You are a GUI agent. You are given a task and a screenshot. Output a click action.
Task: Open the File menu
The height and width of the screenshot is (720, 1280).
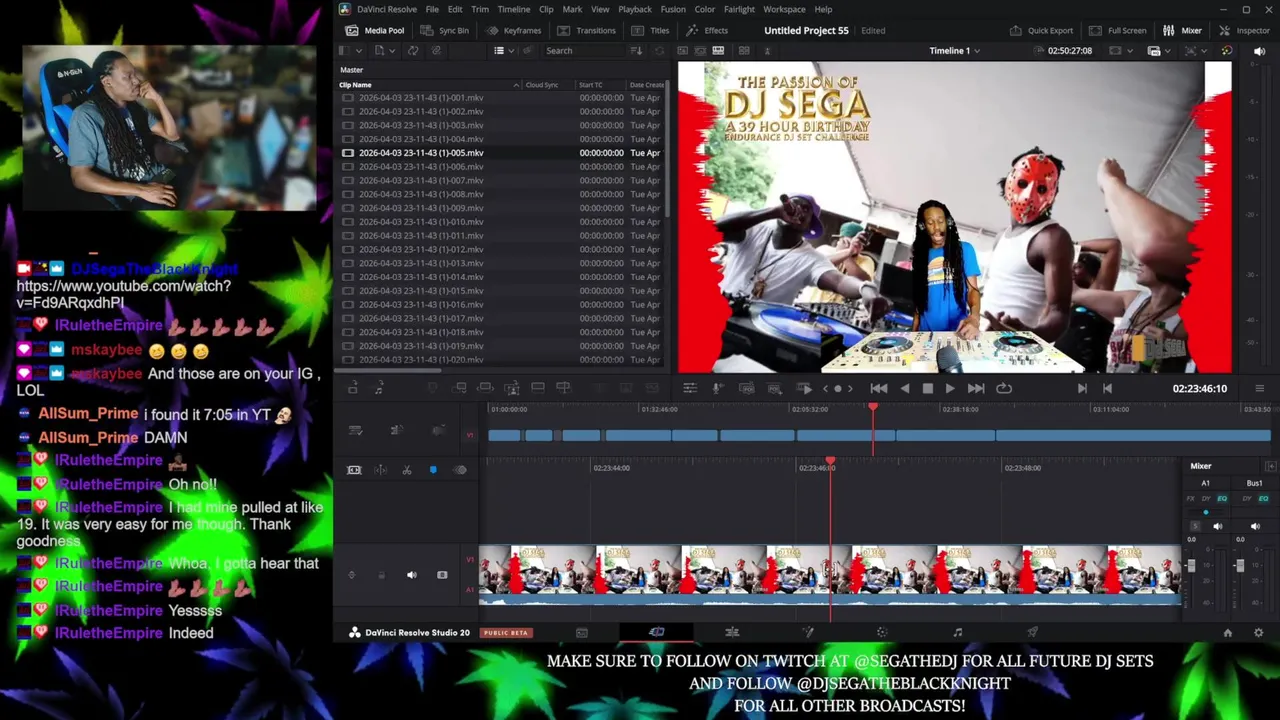[432, 9]
